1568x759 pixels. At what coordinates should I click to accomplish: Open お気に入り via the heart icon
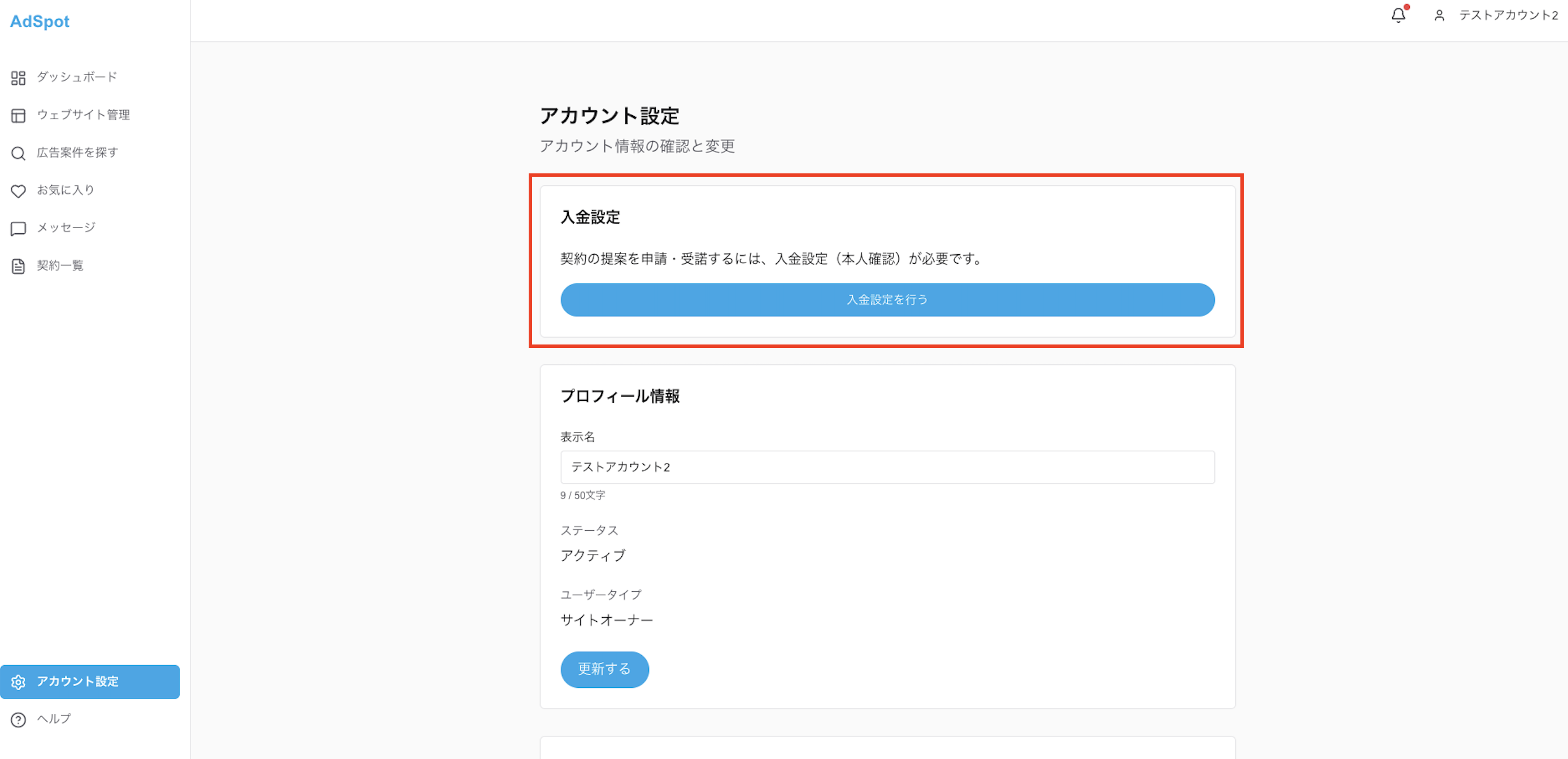[18, 190]
